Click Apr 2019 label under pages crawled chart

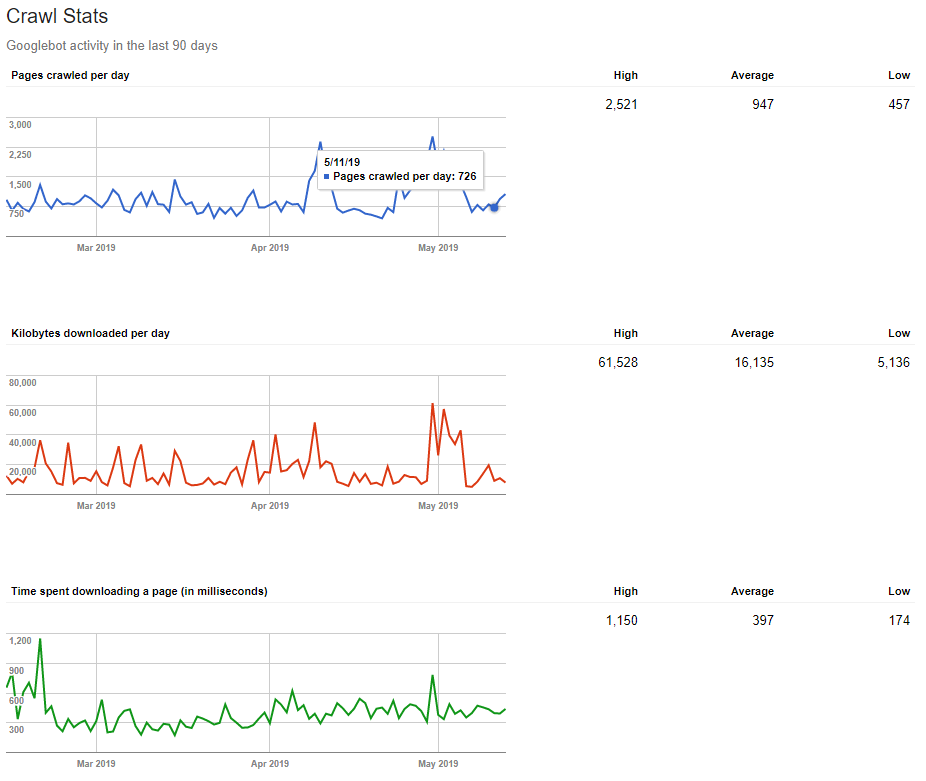(x=270, y=248)
